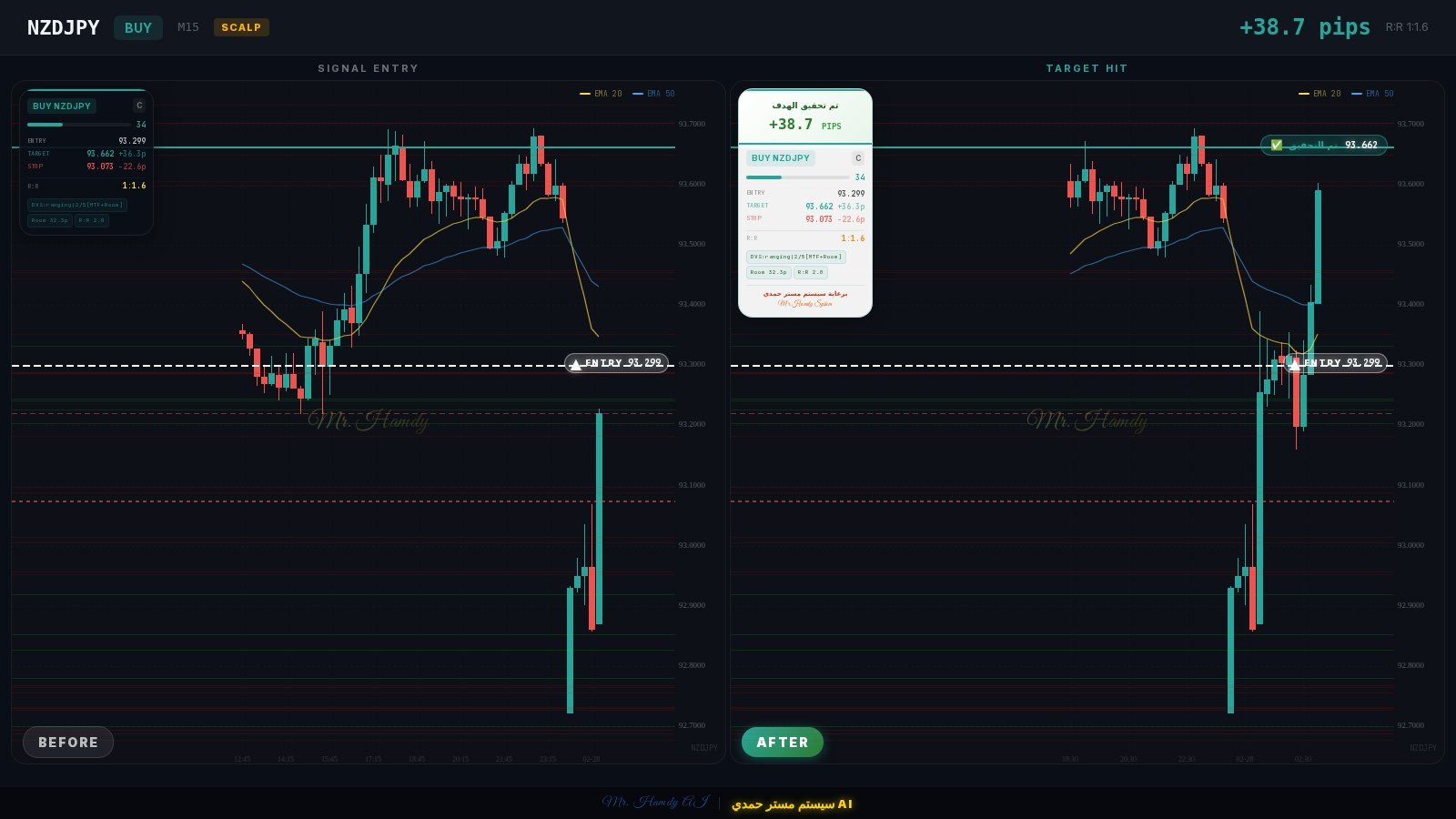Toggle the EMA 20 legend on the right chart
The image size is (1456, 819).
point(1319,94)
